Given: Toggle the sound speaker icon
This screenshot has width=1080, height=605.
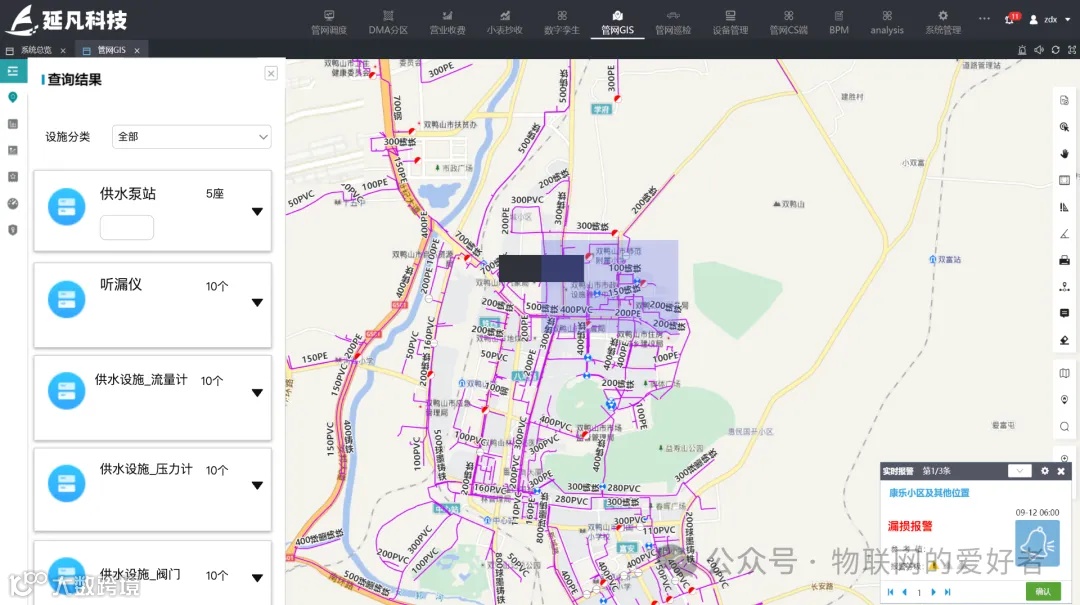Looking at the screenshot, I should pyautogui.click(x=1039, y=50).
